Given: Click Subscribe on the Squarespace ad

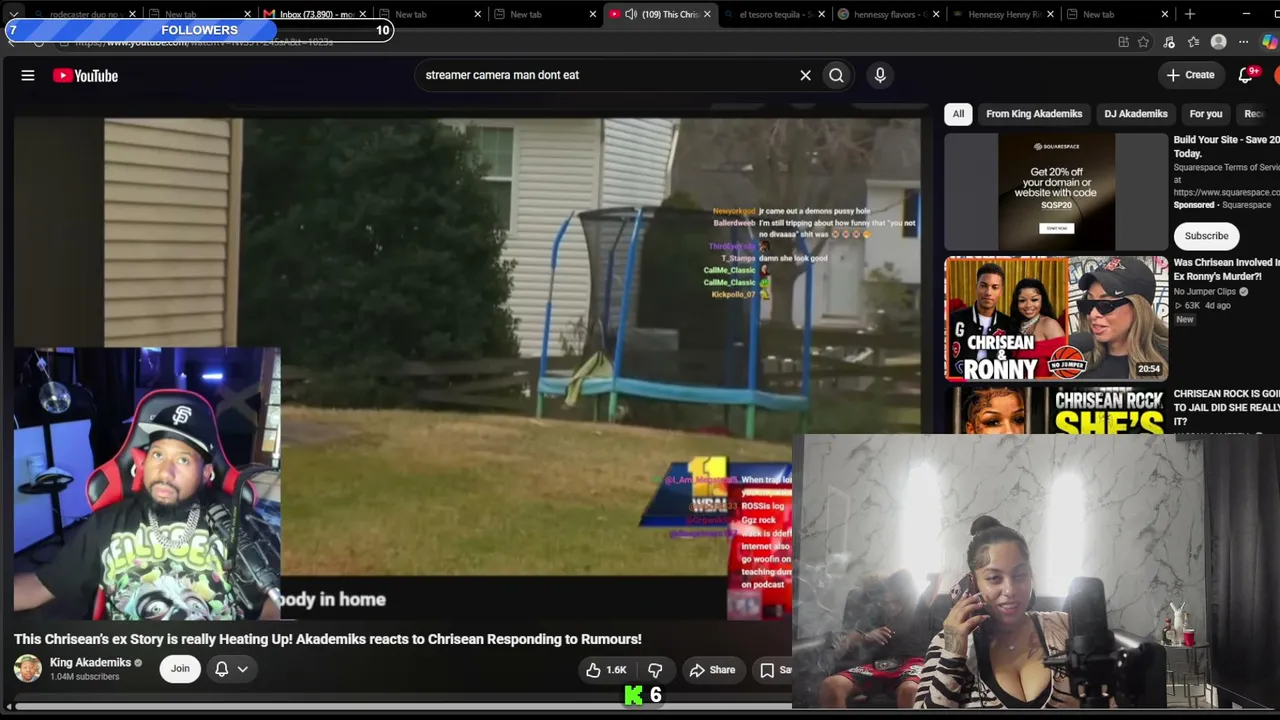Looking at the screenshot, I should (x=1206, y=236).
